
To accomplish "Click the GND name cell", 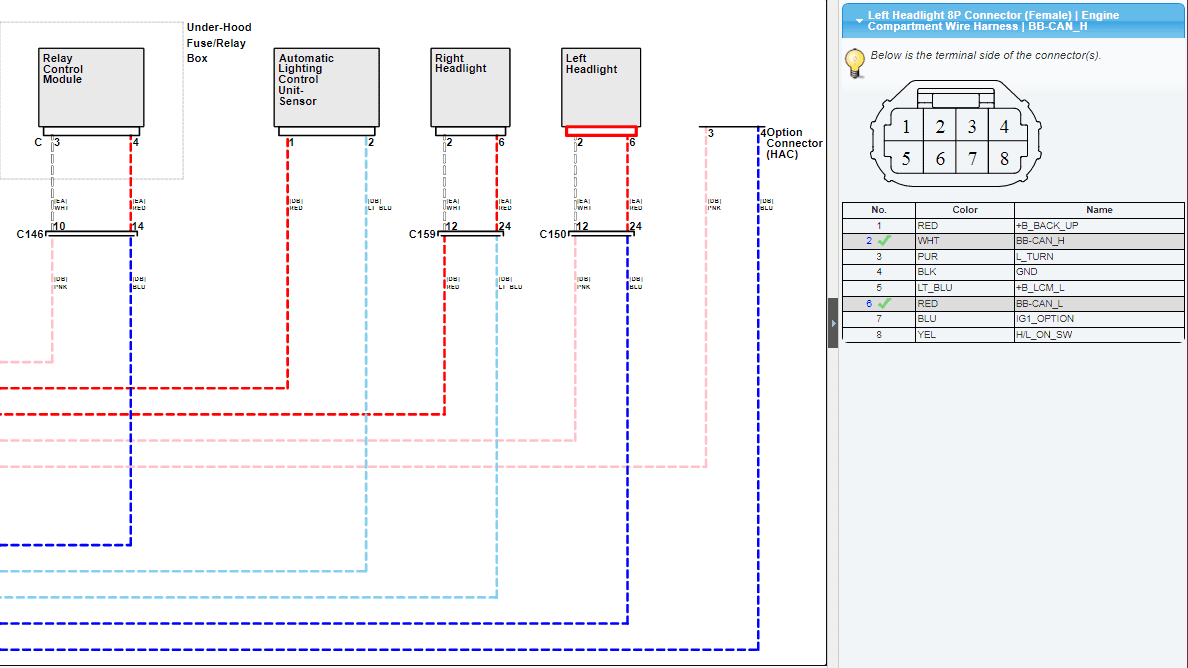I will click(1099, 272).
